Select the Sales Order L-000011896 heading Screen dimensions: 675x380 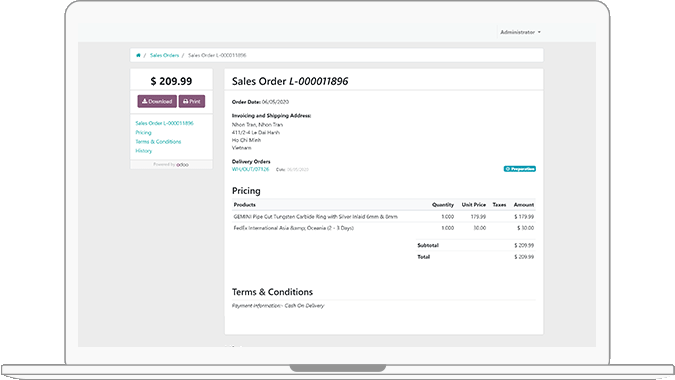point(290,81)
